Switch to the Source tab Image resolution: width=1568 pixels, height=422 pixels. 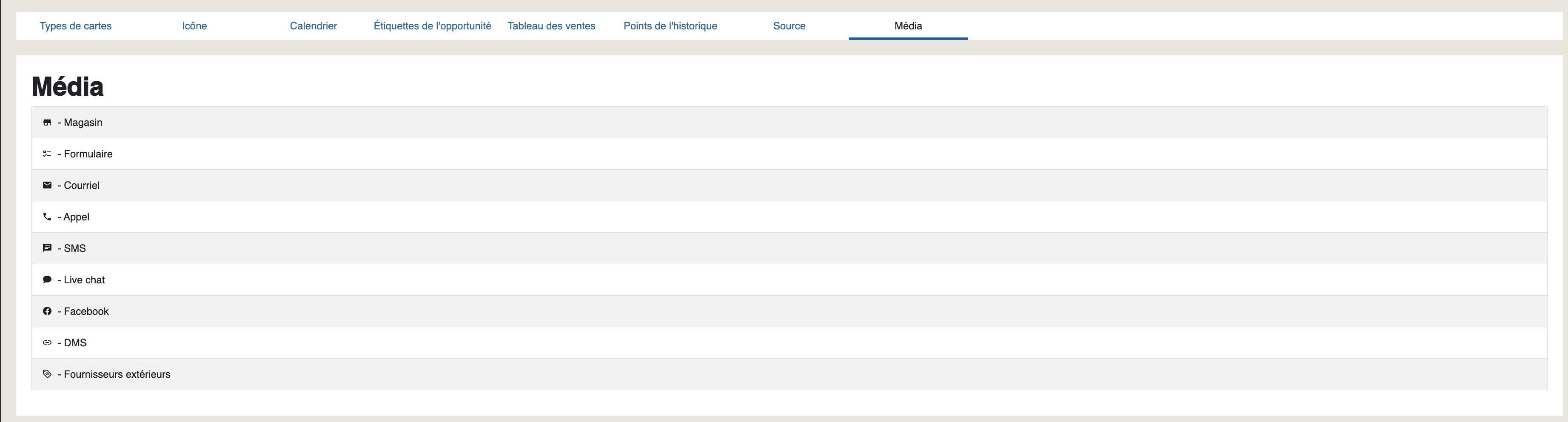click(790, 26)
